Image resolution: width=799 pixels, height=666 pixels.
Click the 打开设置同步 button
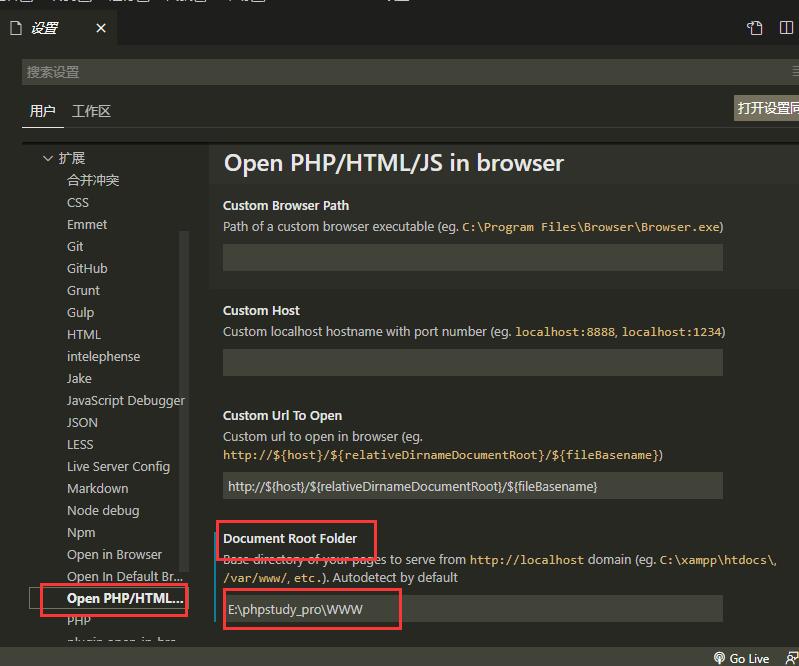(x=766, y=108)
